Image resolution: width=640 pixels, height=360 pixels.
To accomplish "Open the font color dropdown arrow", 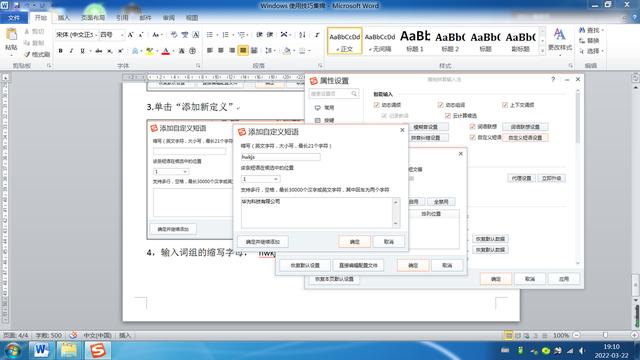I will click(x=173, y=51).
